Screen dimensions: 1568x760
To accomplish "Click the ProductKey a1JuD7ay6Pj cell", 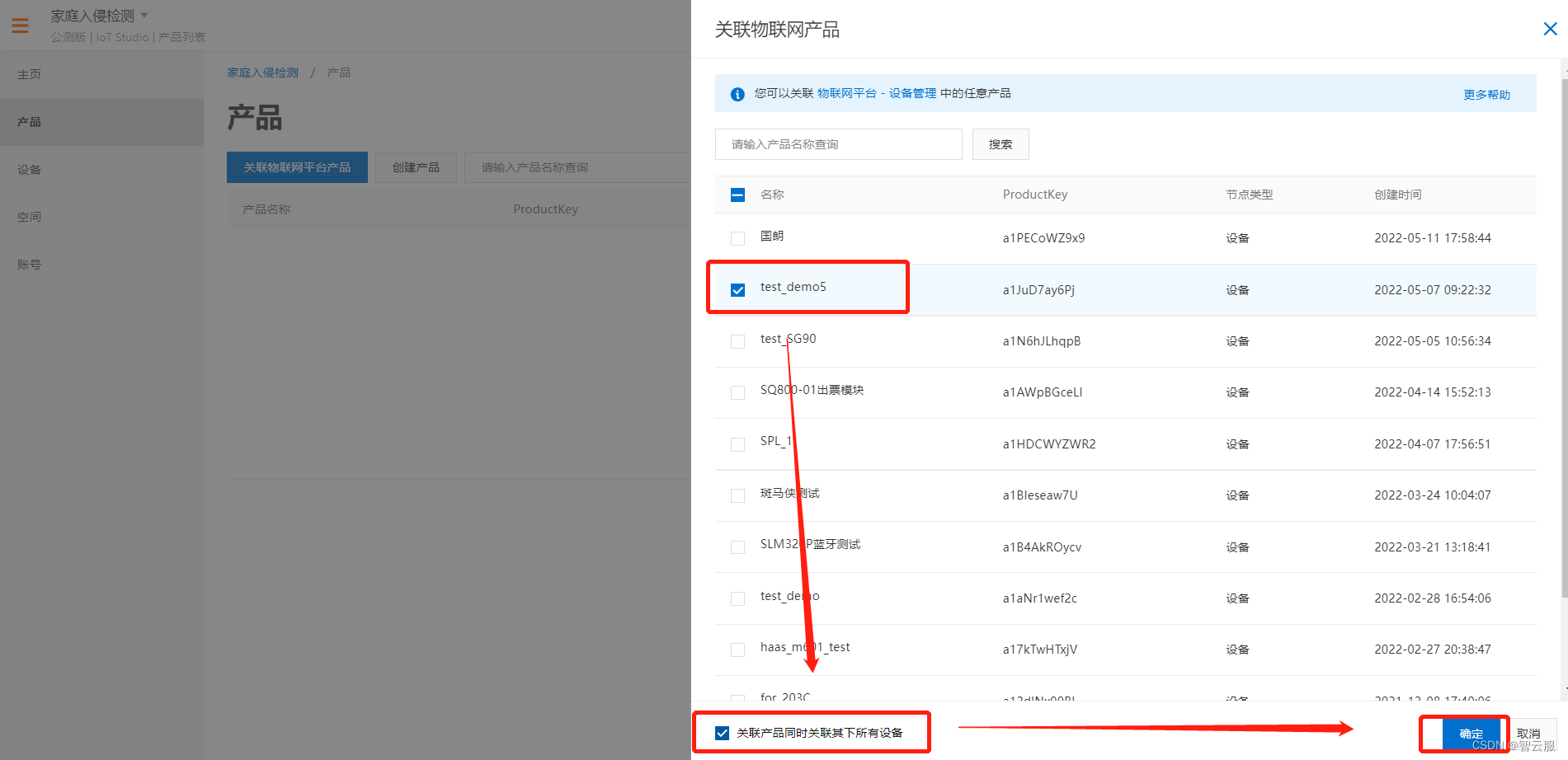I will (x=1038, y=290).
